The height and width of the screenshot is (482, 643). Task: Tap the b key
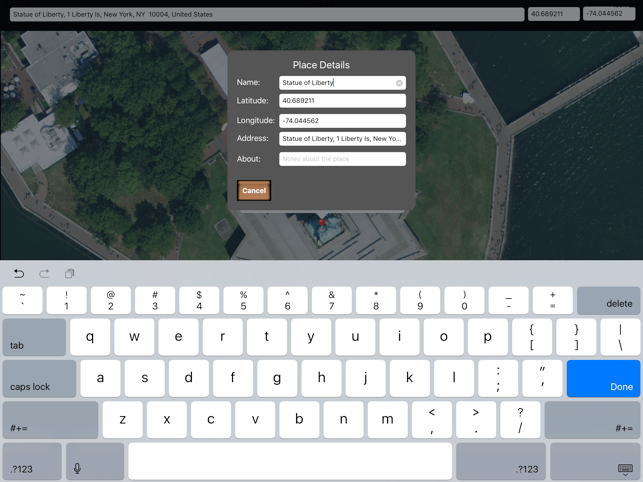click(299, 420)
